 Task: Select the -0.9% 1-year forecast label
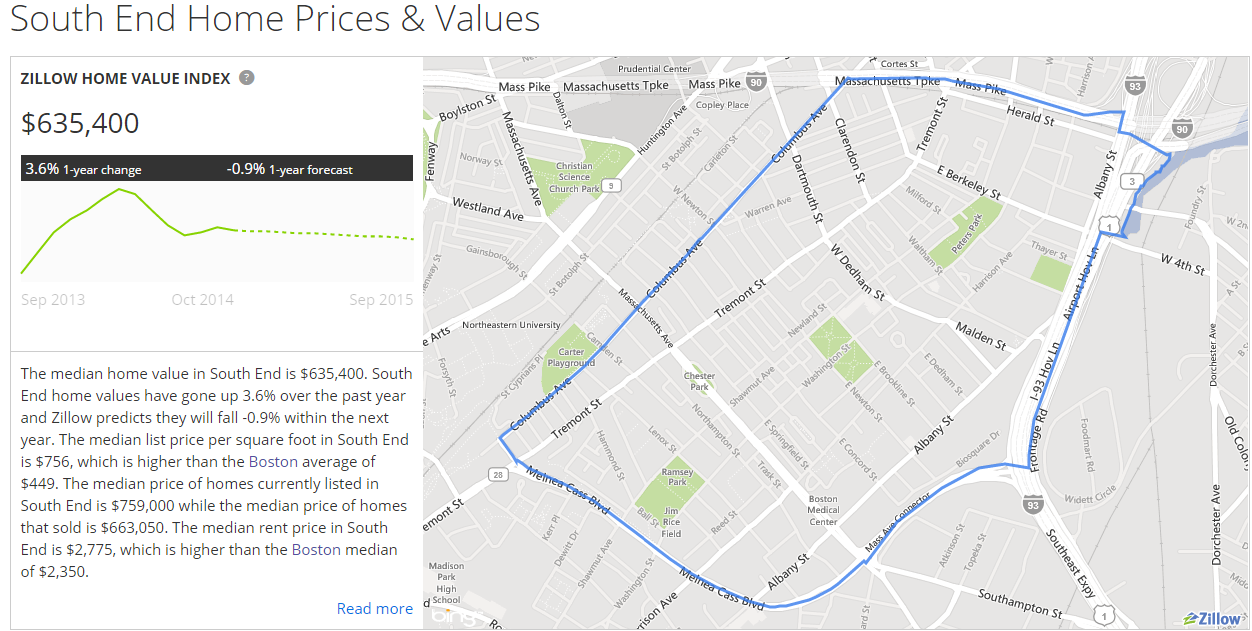coord(290,169)
